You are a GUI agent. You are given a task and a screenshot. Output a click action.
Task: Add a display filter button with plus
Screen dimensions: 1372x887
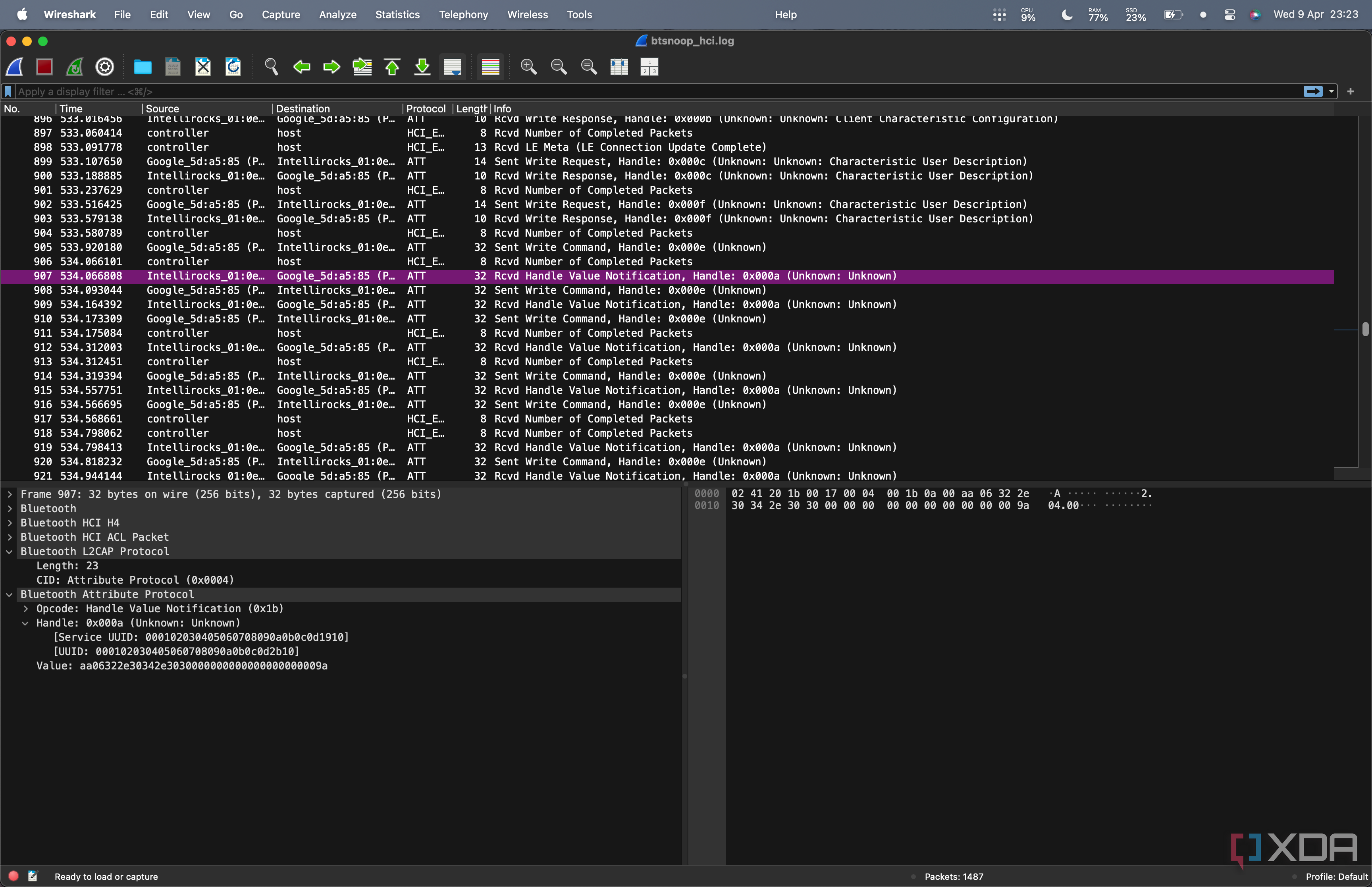tap(1350, 92)
